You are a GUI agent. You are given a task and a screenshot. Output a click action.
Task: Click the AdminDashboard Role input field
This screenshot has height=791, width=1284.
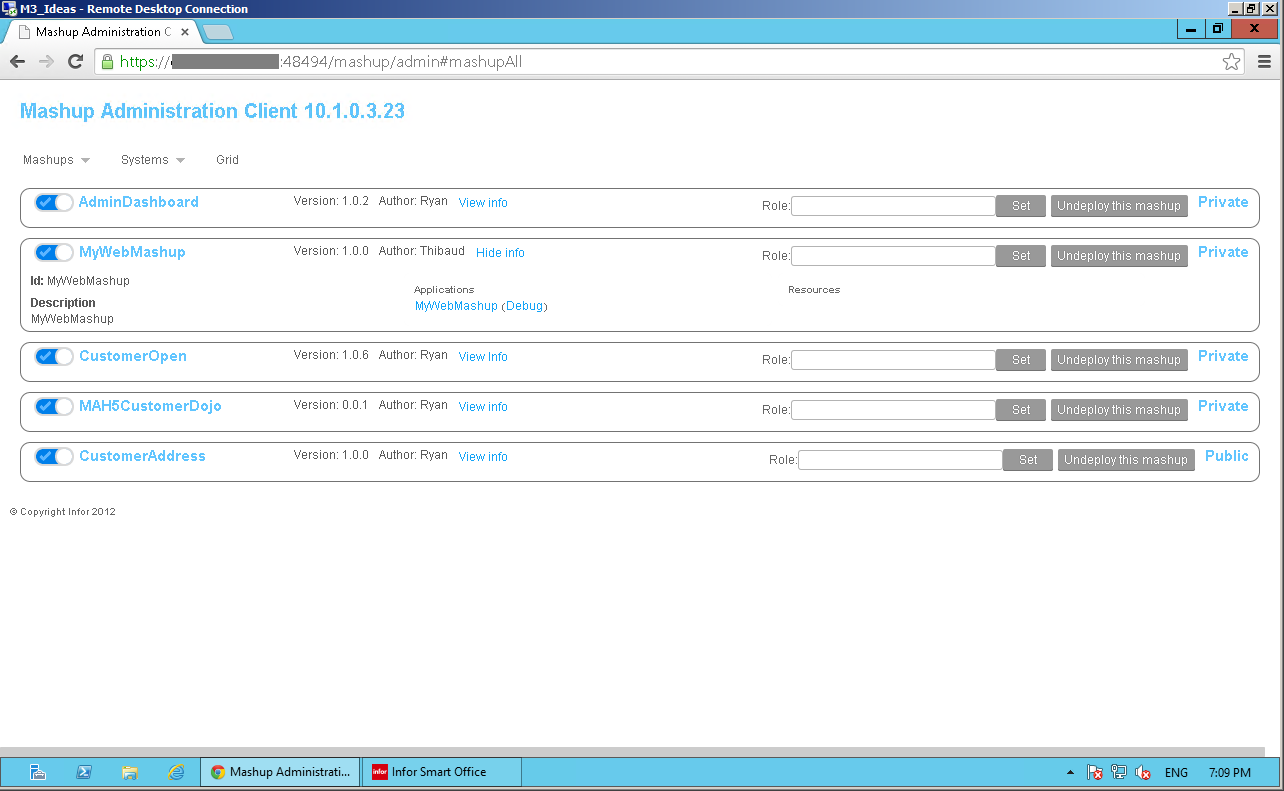[892, 206]
